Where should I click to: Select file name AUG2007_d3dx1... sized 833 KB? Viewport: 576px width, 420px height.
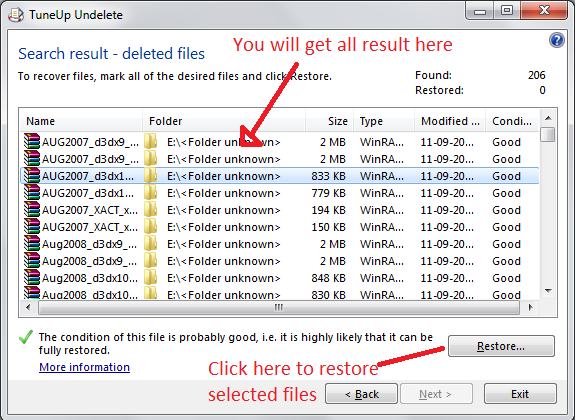88,176
